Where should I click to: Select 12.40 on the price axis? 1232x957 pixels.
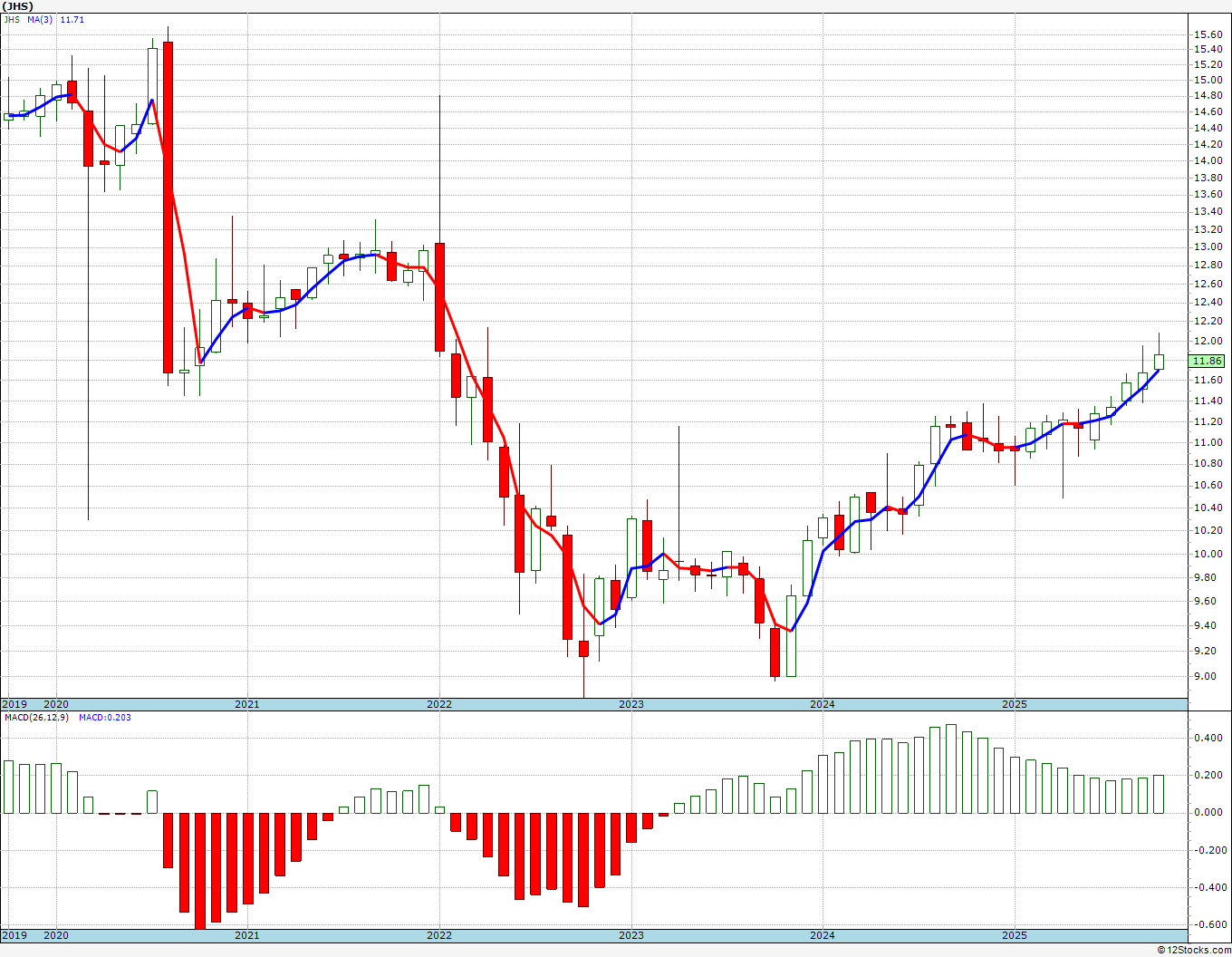click(1208, 302)
